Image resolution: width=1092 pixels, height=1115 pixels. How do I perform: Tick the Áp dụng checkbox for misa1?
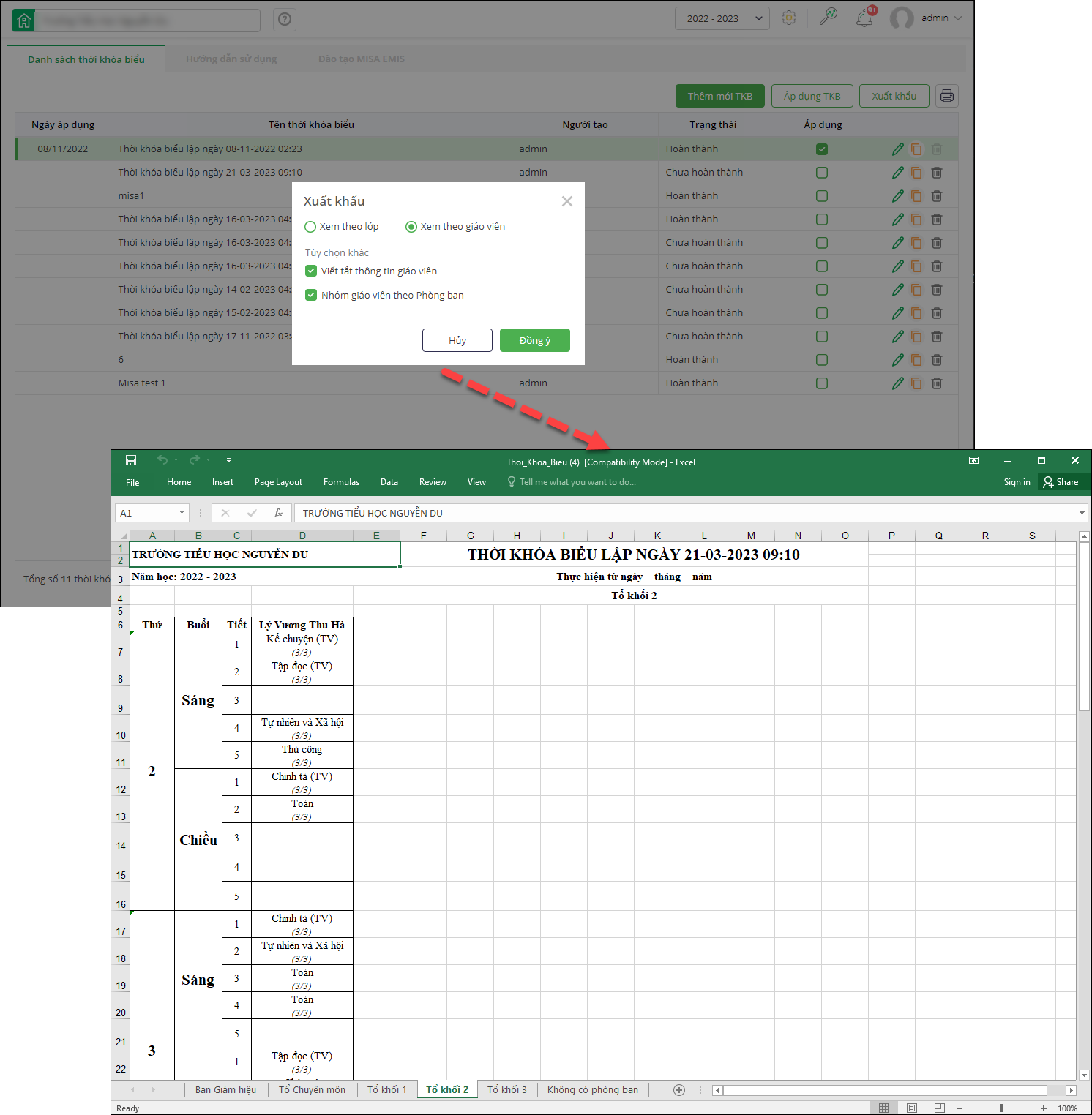(x=822, y=196)
